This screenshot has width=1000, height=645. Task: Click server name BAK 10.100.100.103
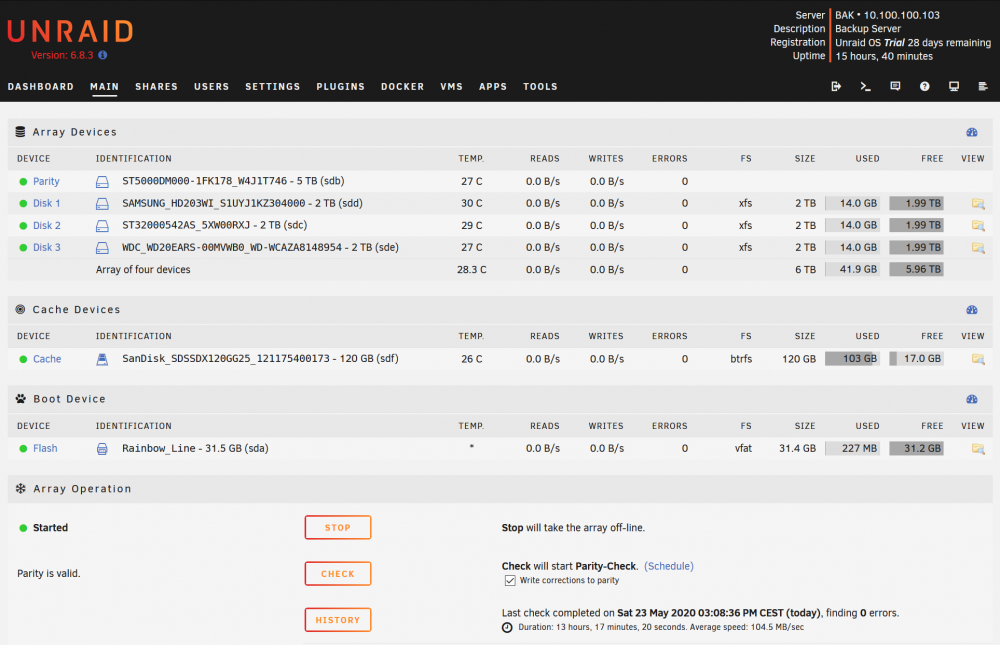pyautogui.click(x=887, y=15)
